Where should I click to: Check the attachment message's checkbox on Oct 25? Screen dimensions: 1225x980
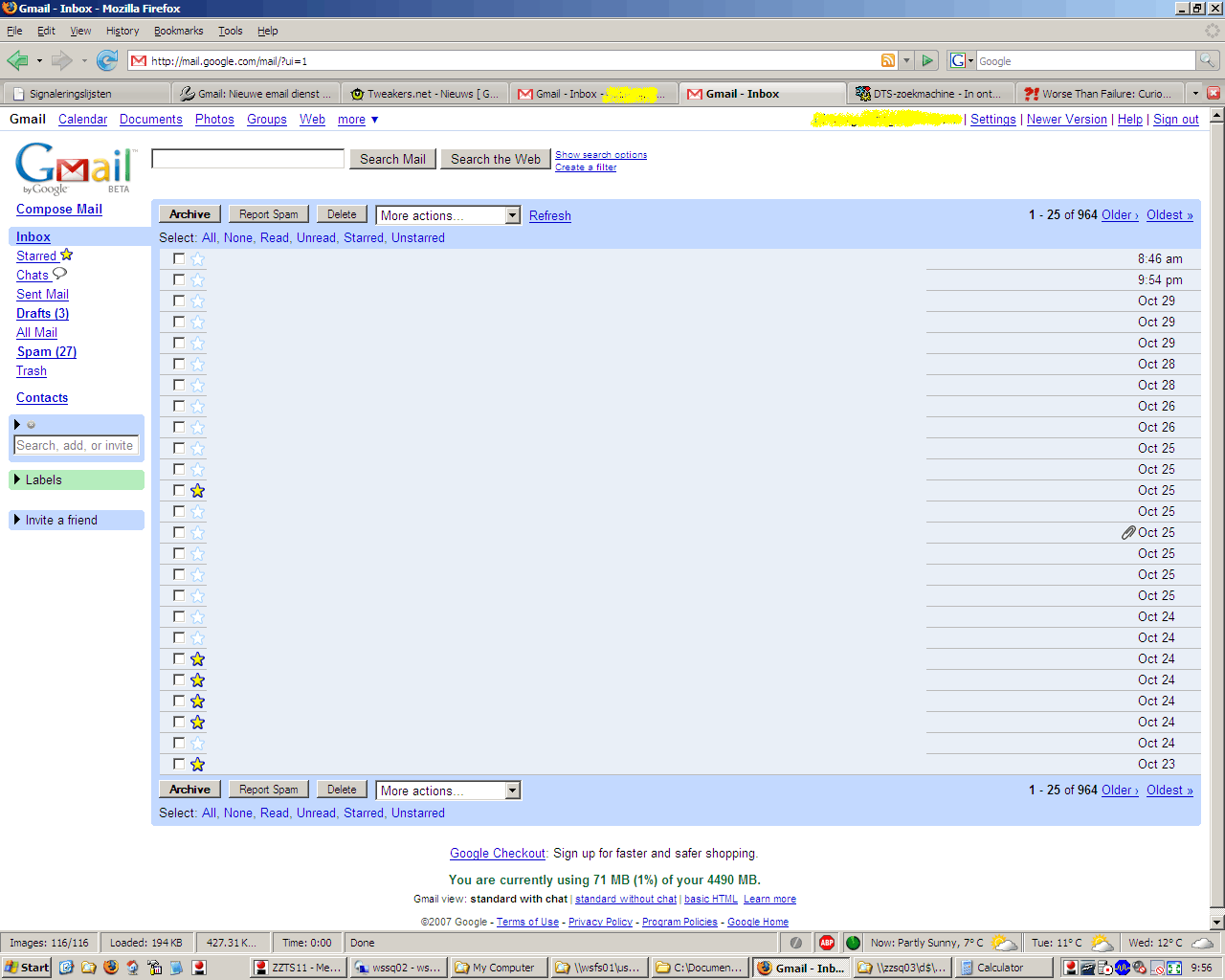click(x=179, y=532)
